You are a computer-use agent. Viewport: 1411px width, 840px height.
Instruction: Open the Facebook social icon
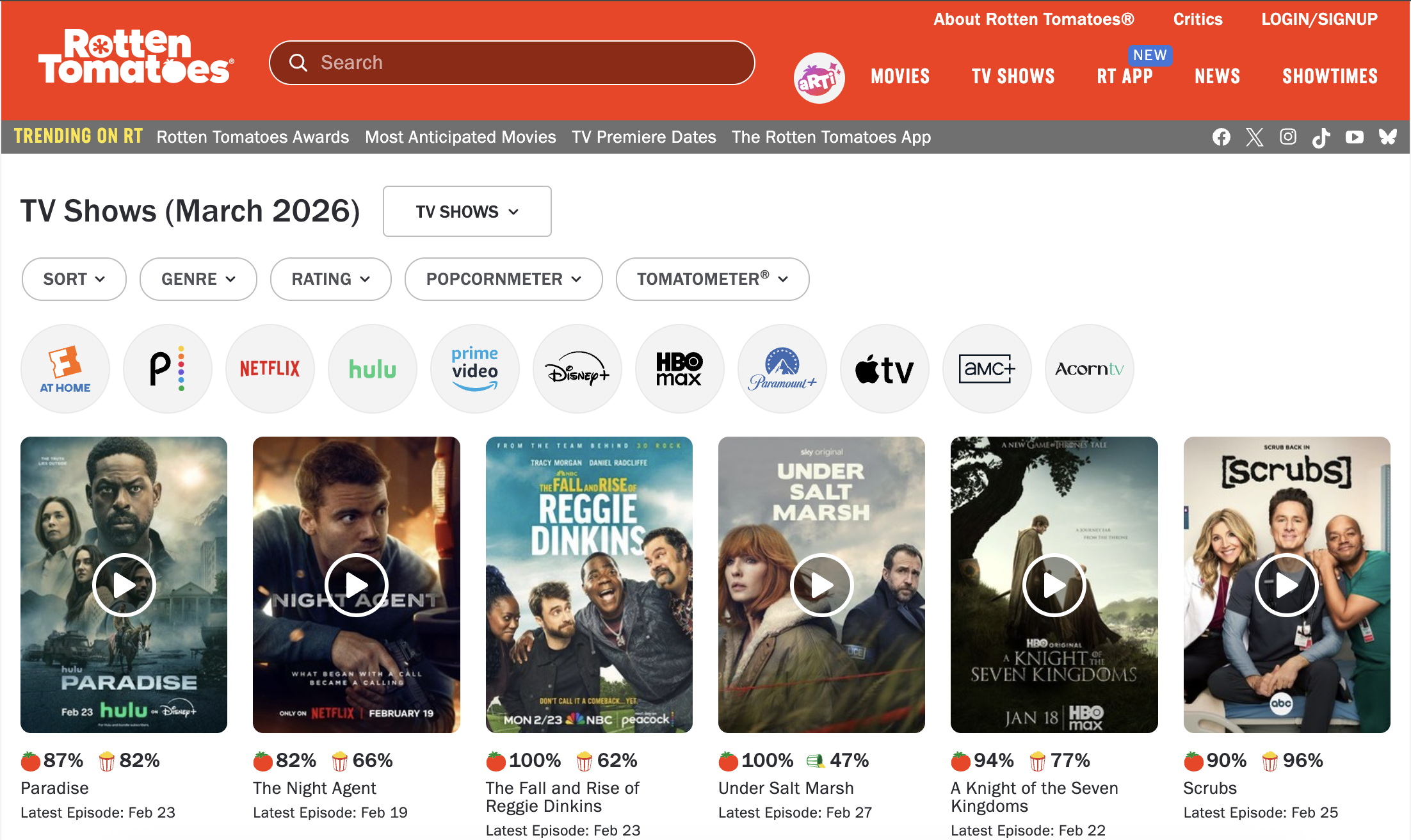1221,137
